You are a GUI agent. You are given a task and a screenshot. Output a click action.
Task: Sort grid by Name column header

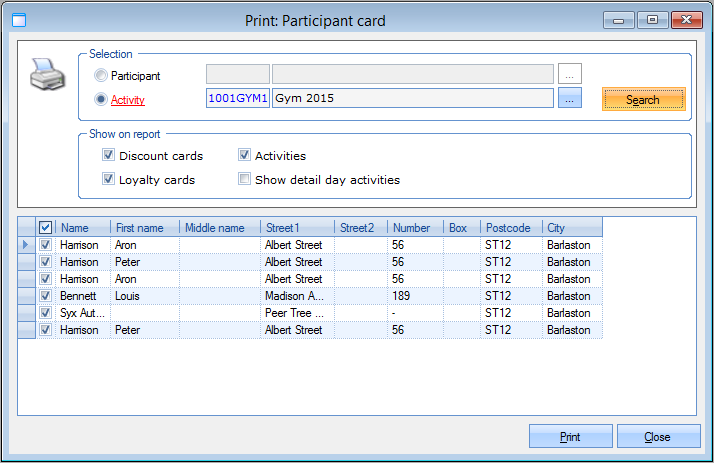82,228
